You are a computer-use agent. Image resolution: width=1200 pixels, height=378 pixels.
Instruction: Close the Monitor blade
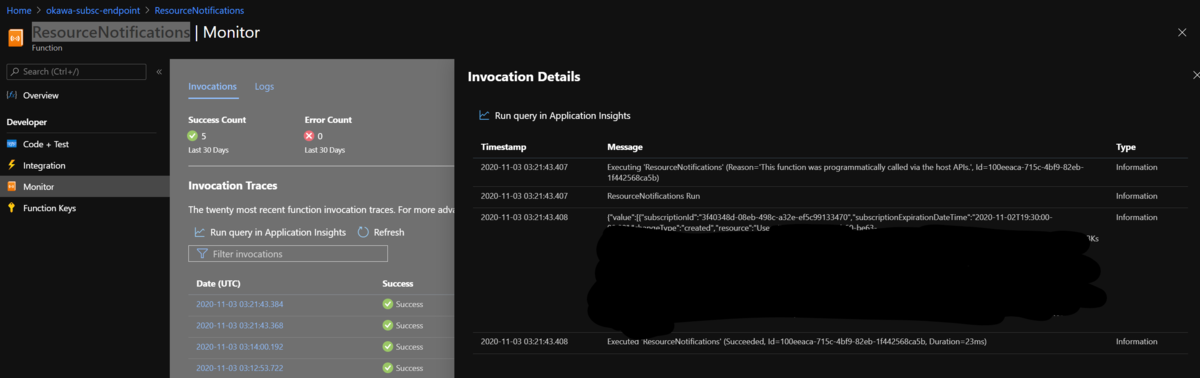point(1183,32)
